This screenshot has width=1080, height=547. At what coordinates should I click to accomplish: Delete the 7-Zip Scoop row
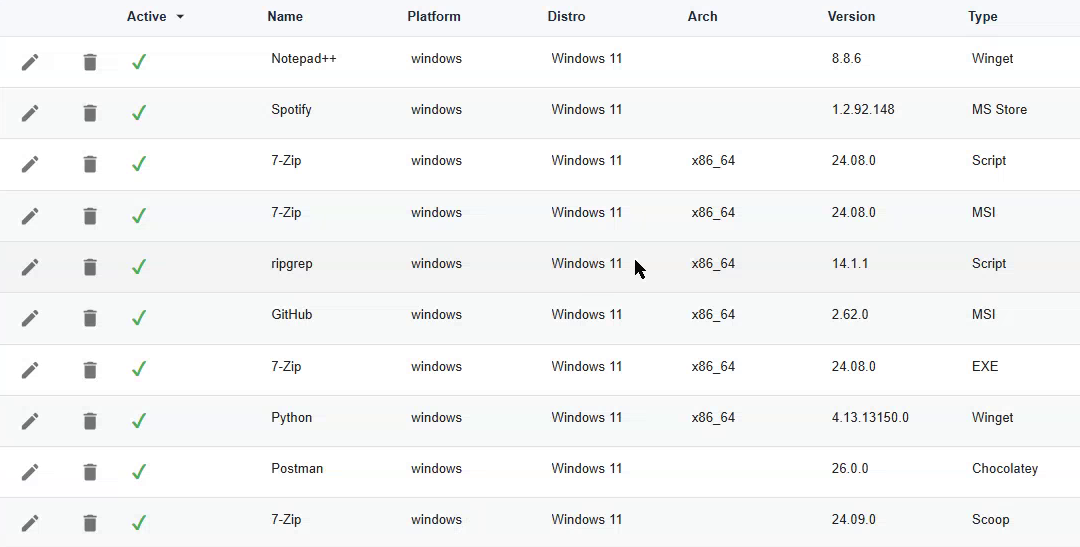(90, 524)
